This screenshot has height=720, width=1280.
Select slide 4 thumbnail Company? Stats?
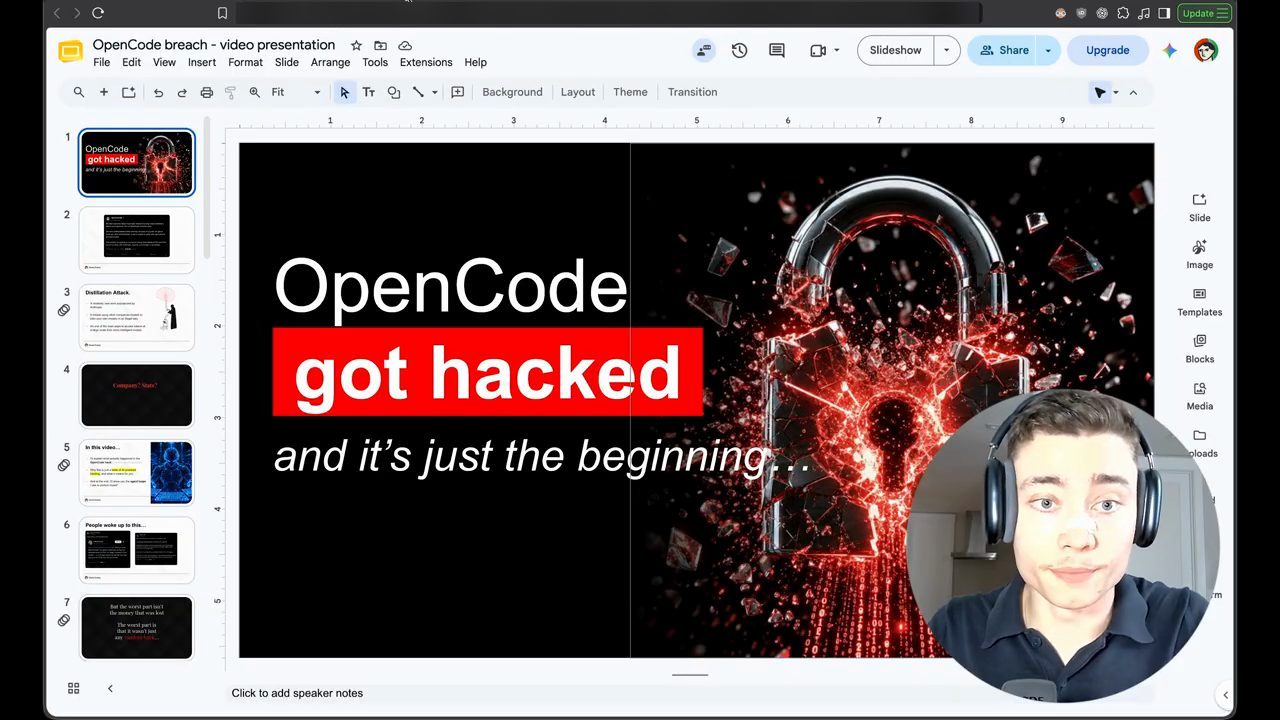coord(136,394)
